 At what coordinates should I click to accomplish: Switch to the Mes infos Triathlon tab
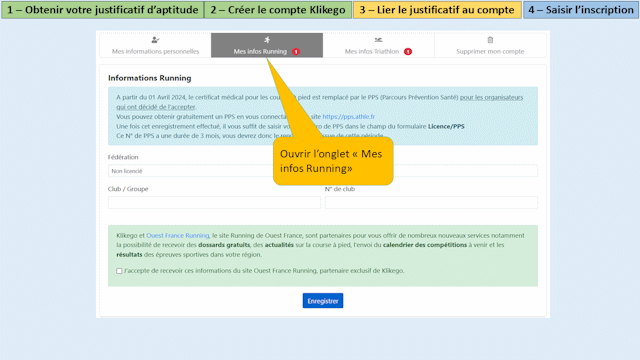coord(378,45)
